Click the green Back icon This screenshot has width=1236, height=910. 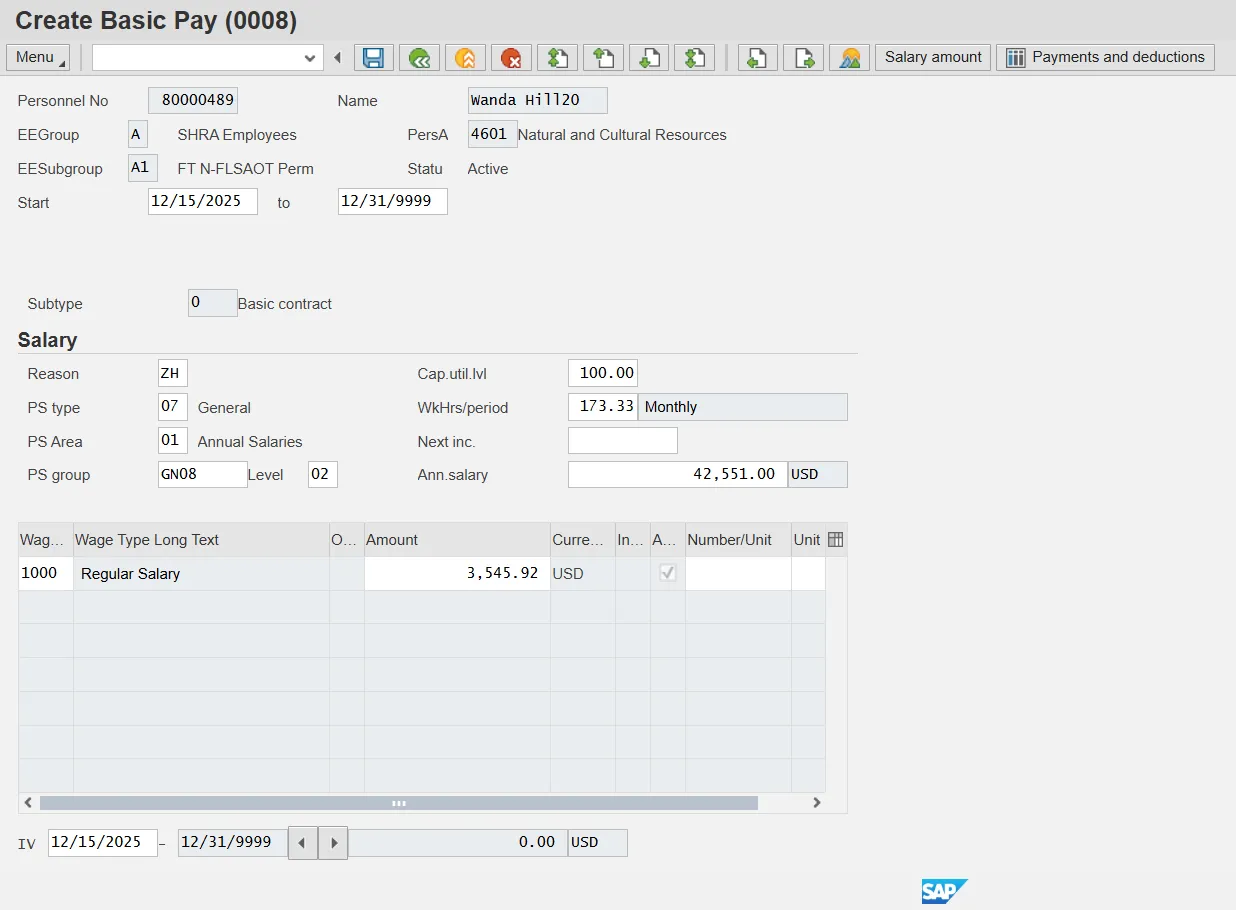(x=419, y=57)
